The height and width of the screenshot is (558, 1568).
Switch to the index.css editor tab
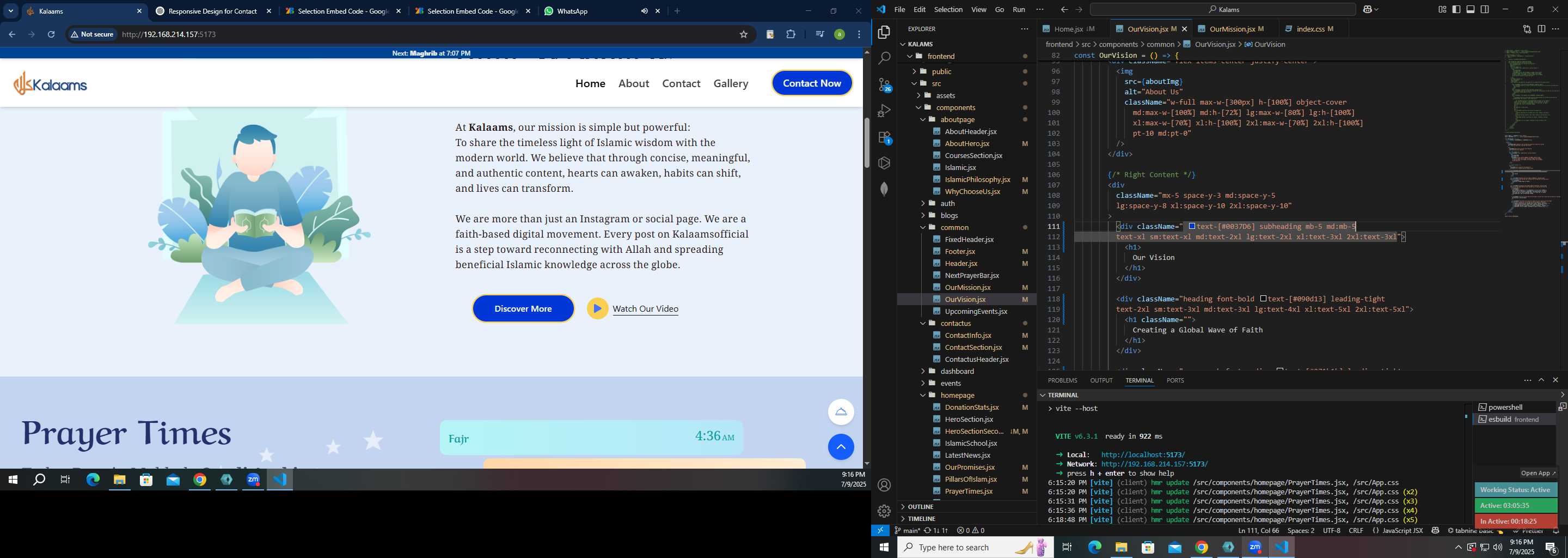pyautogui.click(x=1310, y=29)
